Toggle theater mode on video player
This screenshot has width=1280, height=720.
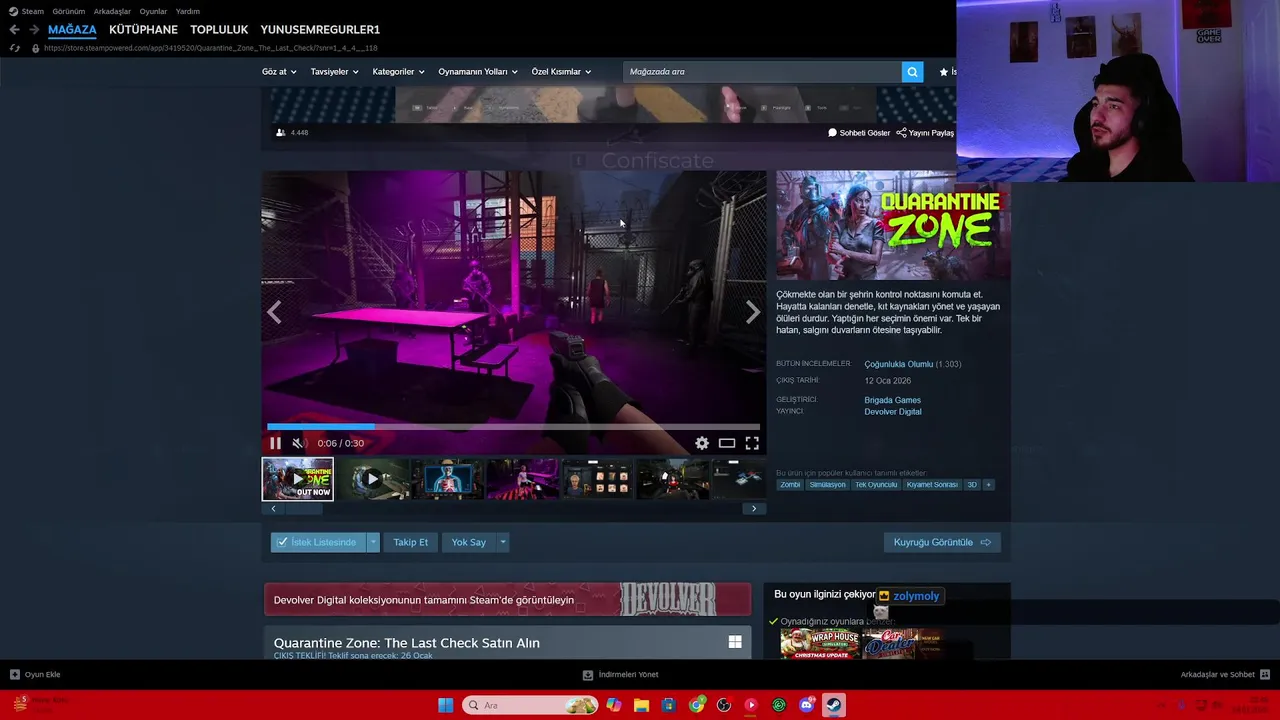point(727,443)
